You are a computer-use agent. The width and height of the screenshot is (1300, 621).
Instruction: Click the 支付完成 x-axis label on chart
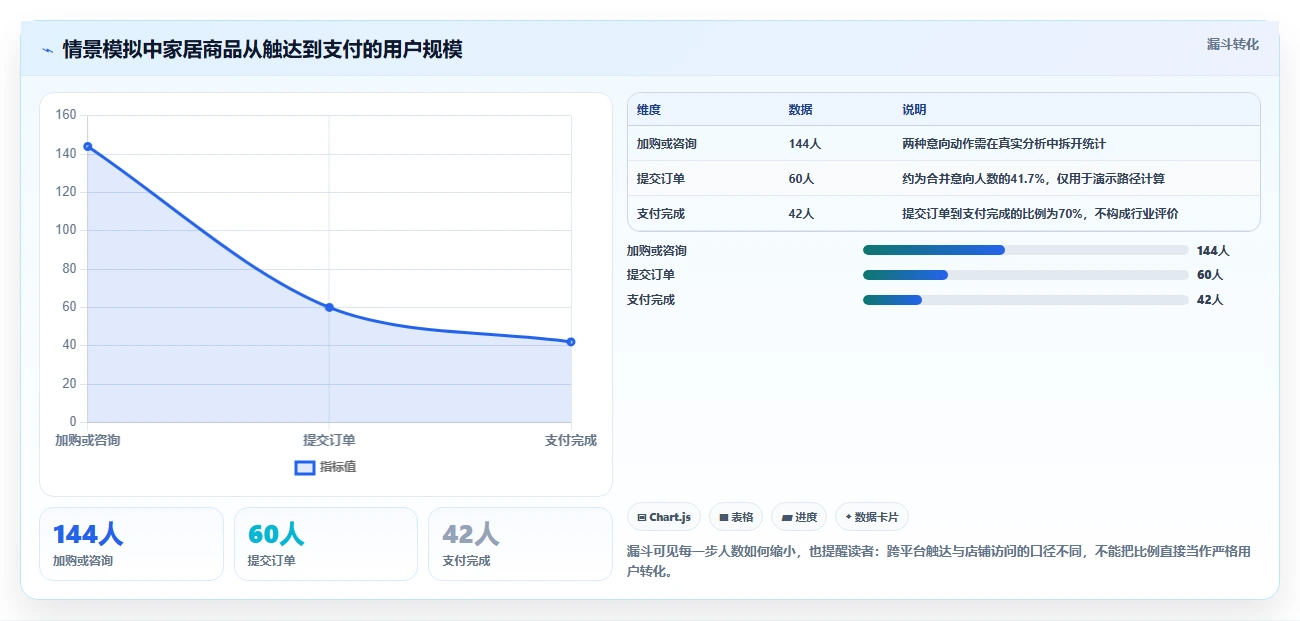(x=571, y=440)
